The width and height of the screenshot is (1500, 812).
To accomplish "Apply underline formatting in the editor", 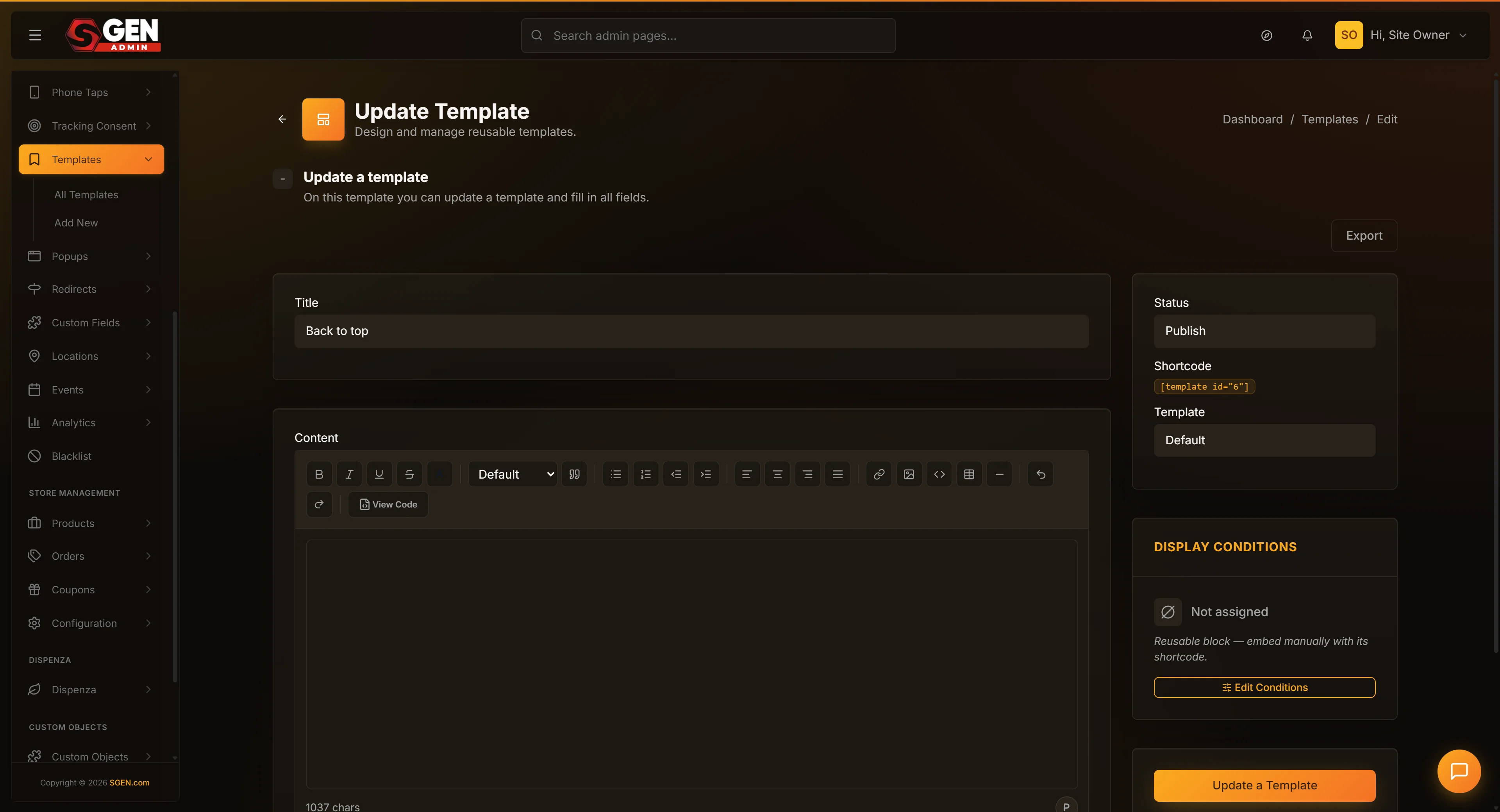I will [379, 474].
